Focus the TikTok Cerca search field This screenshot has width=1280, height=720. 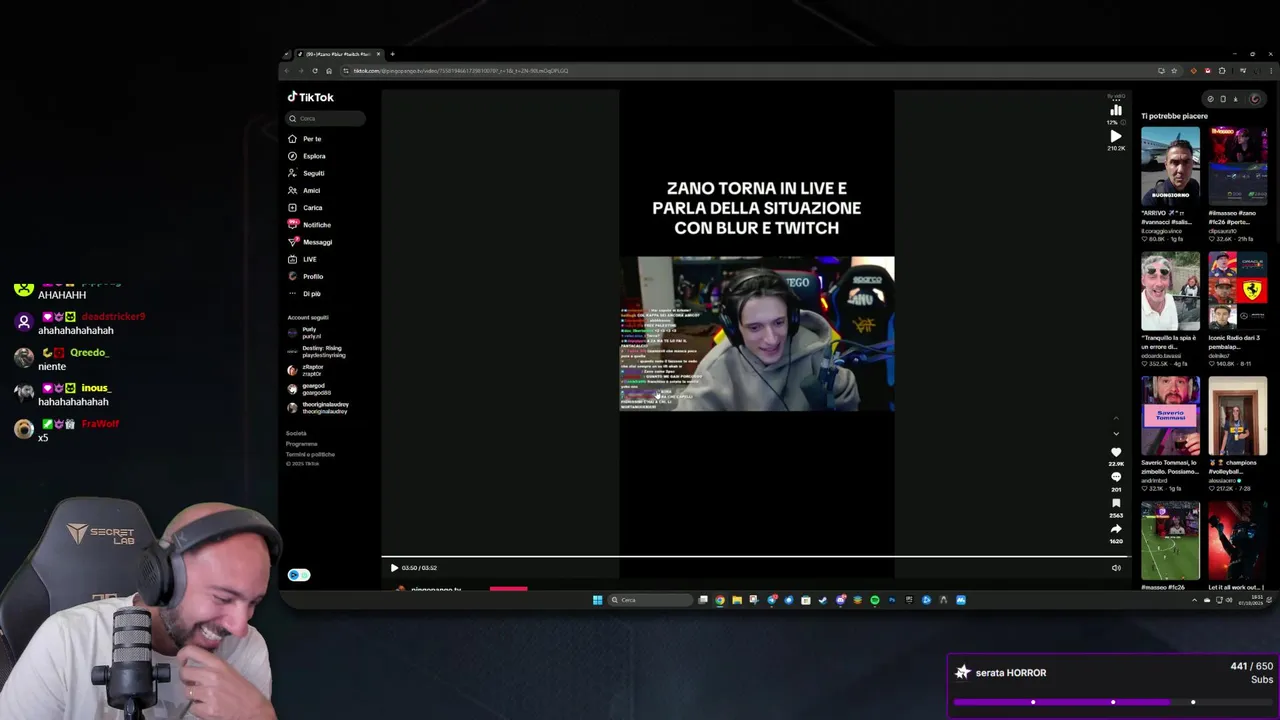[x=326, y=118]
